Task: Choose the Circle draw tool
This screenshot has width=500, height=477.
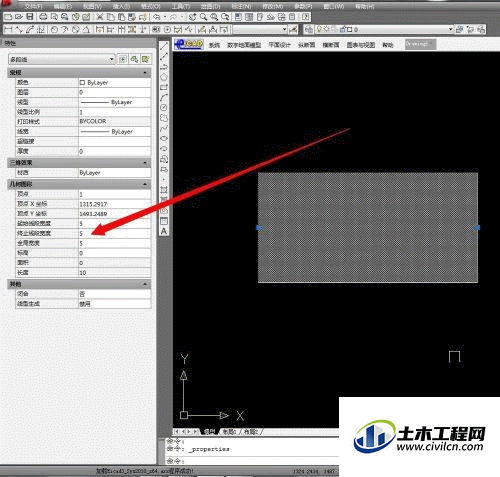Action: coord(164,108)
